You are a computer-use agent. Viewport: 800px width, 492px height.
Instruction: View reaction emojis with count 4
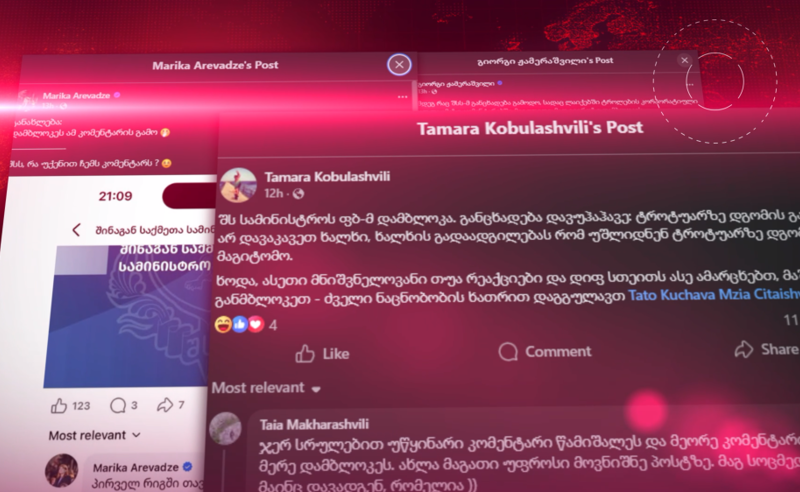click(245, 325)
